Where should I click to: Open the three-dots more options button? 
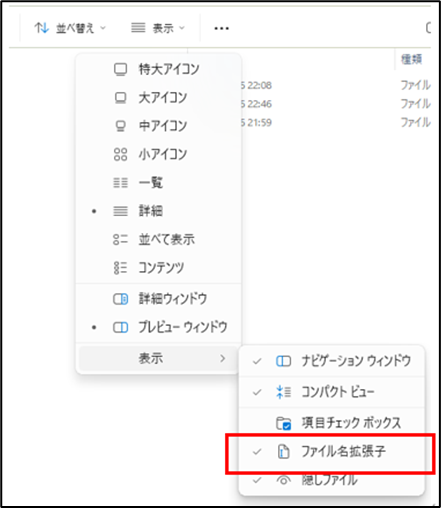[x=221, y=28]
